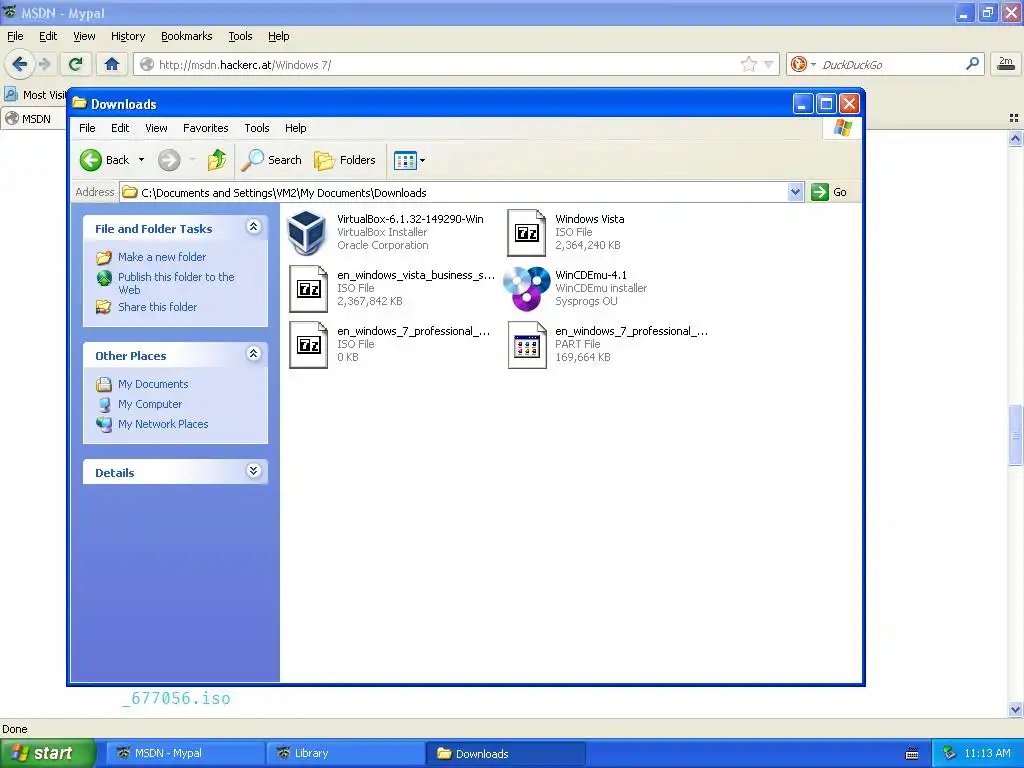Click the bookmark star in Mypal URL bar
The height and width of the screenshot is (768, 1024).
748,64
